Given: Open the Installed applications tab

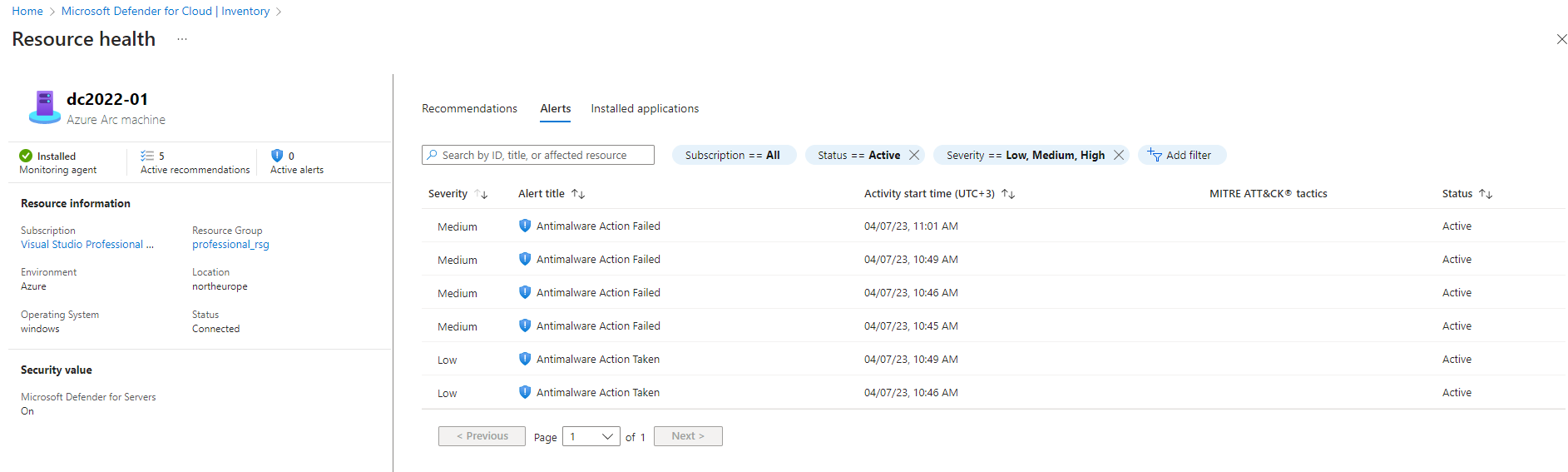Looking at the screenshot, I should (x=645, y=109).
